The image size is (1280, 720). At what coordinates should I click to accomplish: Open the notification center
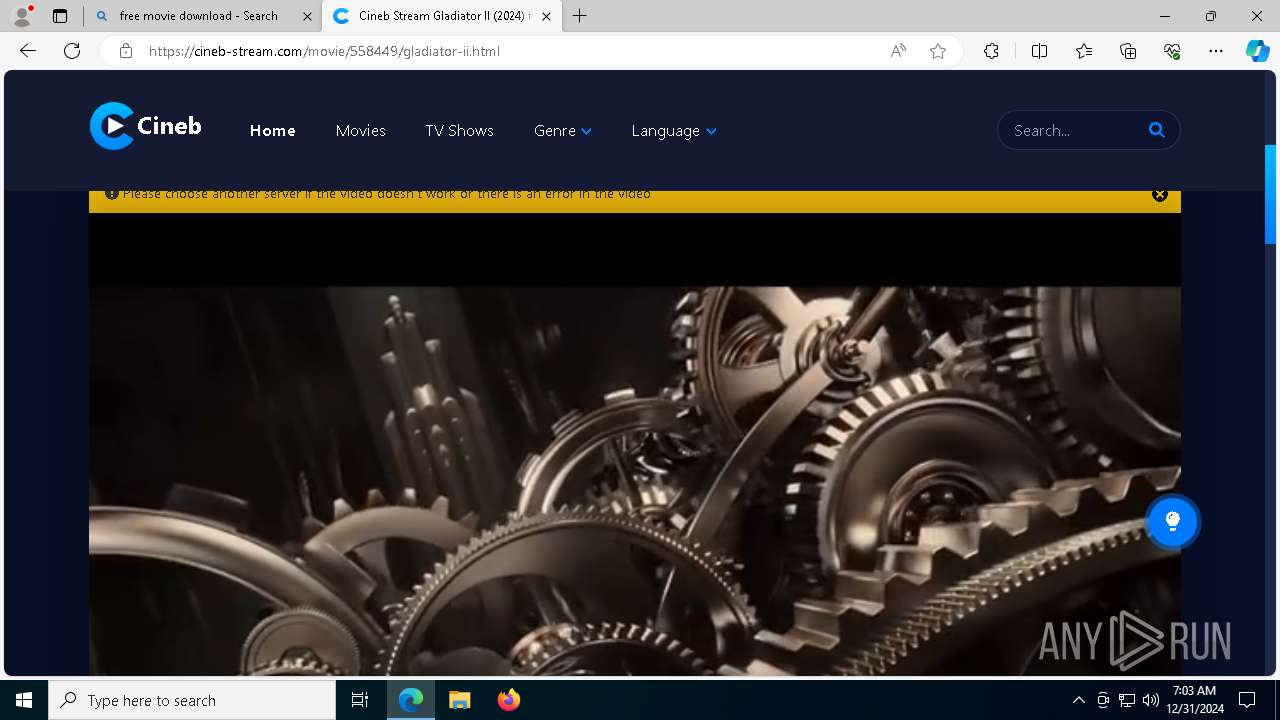pyautogui.click(x=1247, y=700)
